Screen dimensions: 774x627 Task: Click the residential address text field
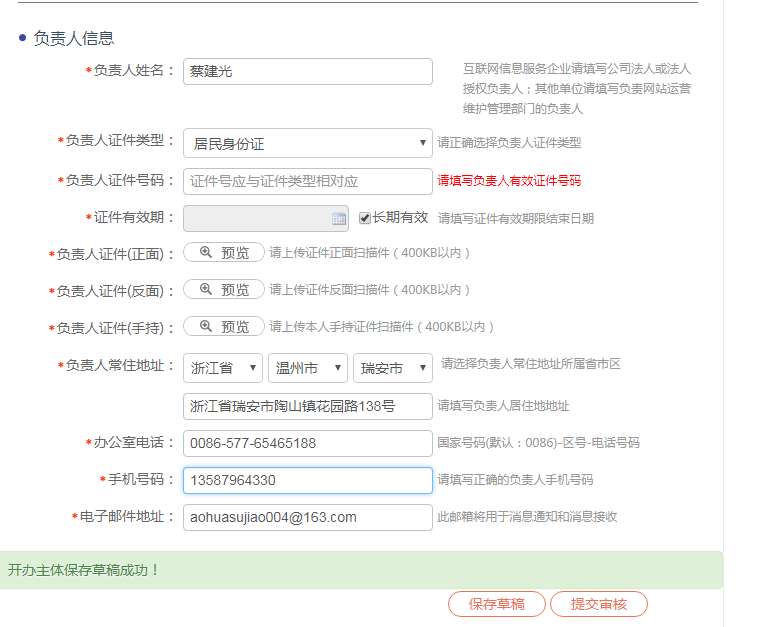pos(307,406)
